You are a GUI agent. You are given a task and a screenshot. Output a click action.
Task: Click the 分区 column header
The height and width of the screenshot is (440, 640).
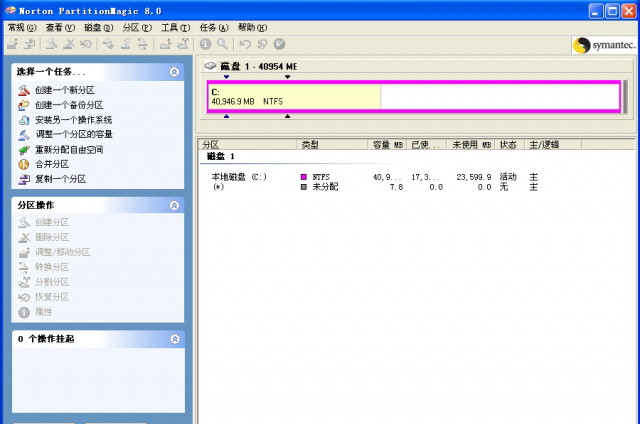click(x=248, y=144)
